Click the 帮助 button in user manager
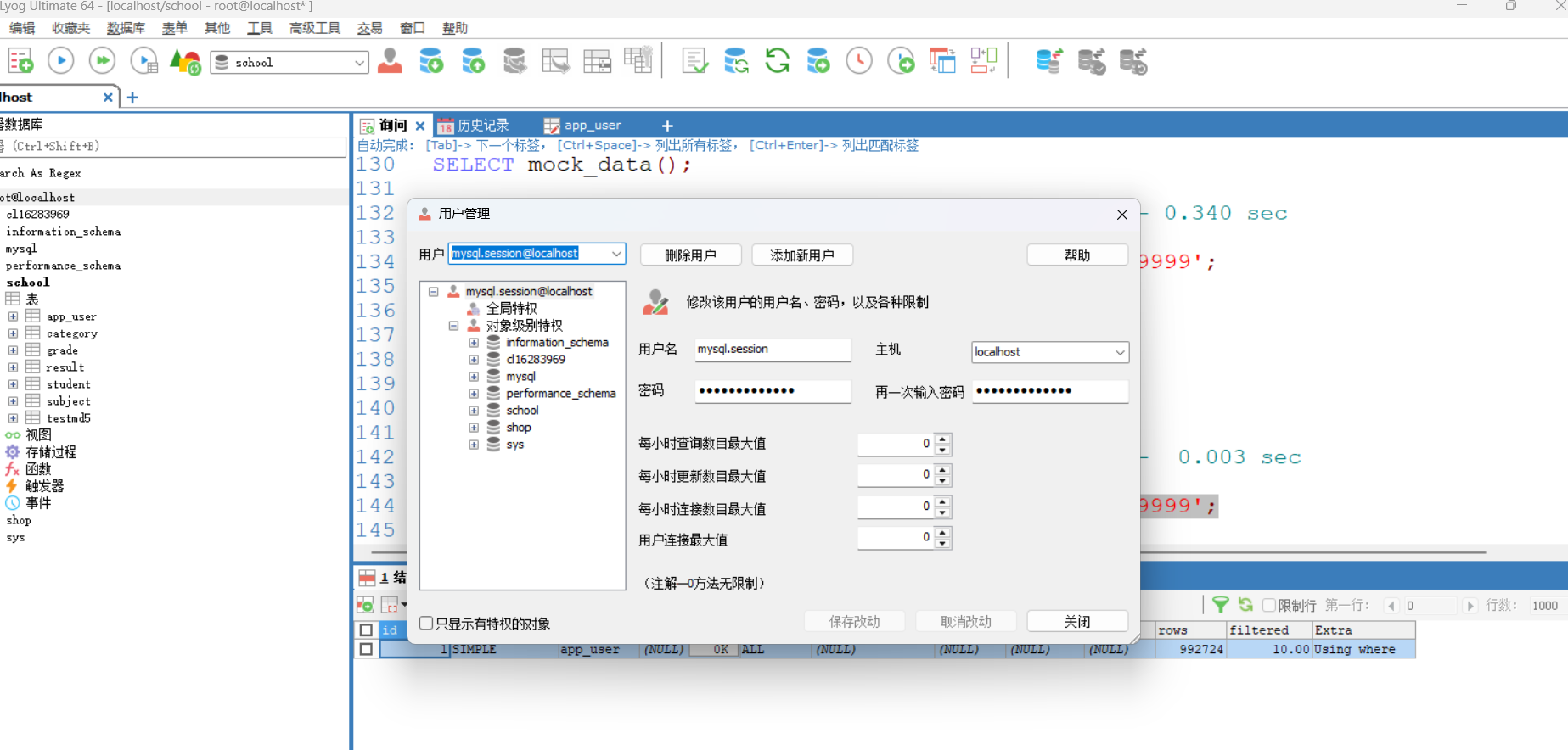The image size is (1568, 750). [1077, 255]
